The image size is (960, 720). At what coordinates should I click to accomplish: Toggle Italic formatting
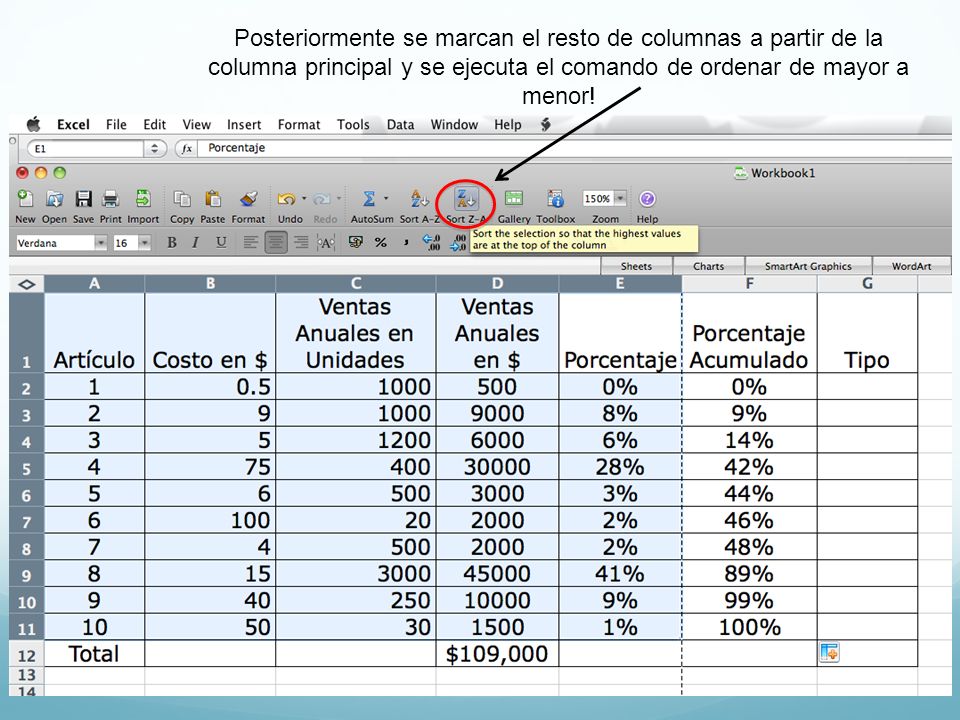195,242
